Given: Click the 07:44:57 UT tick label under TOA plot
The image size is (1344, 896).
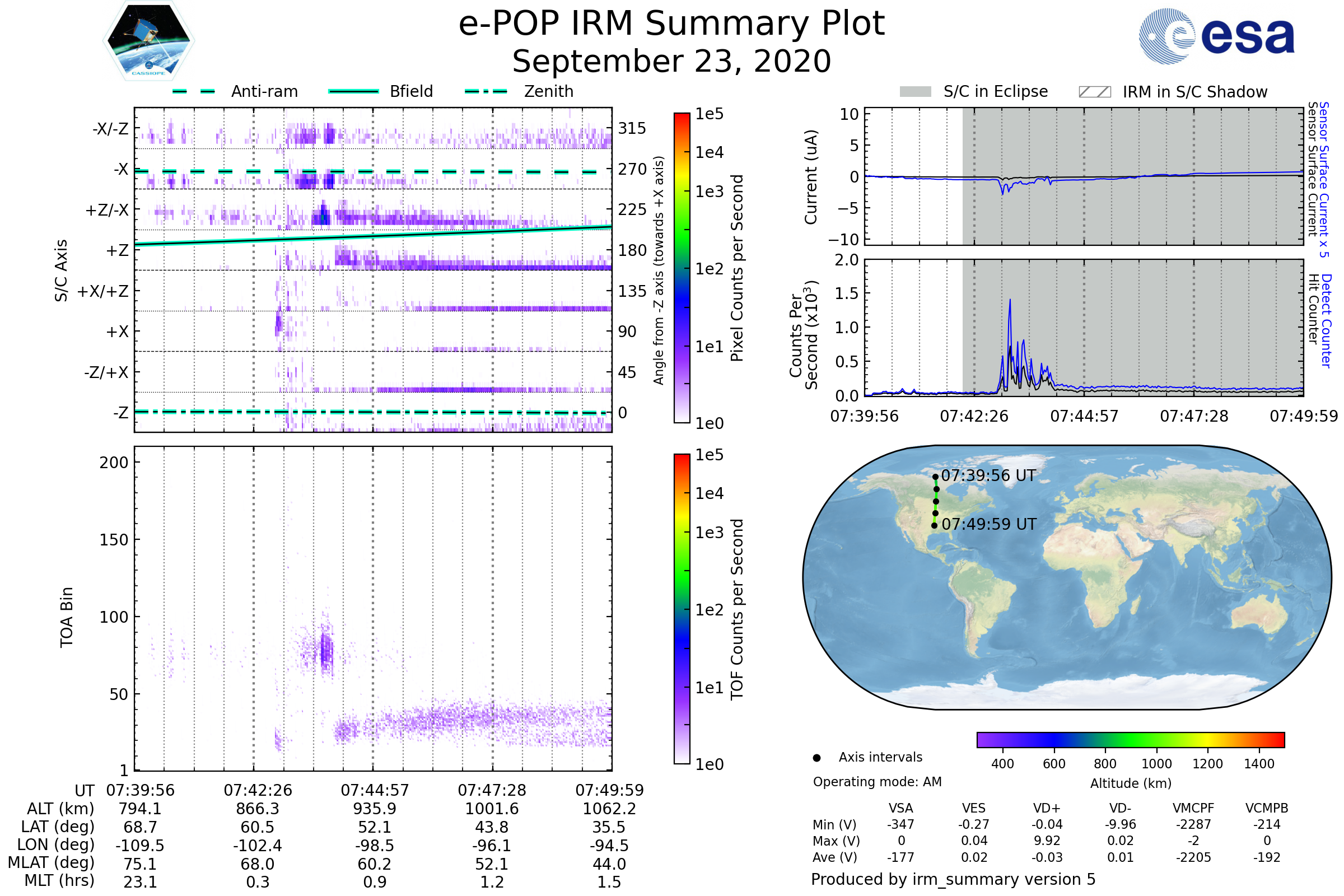Looking at the screenshot, I should coord(375,791).
